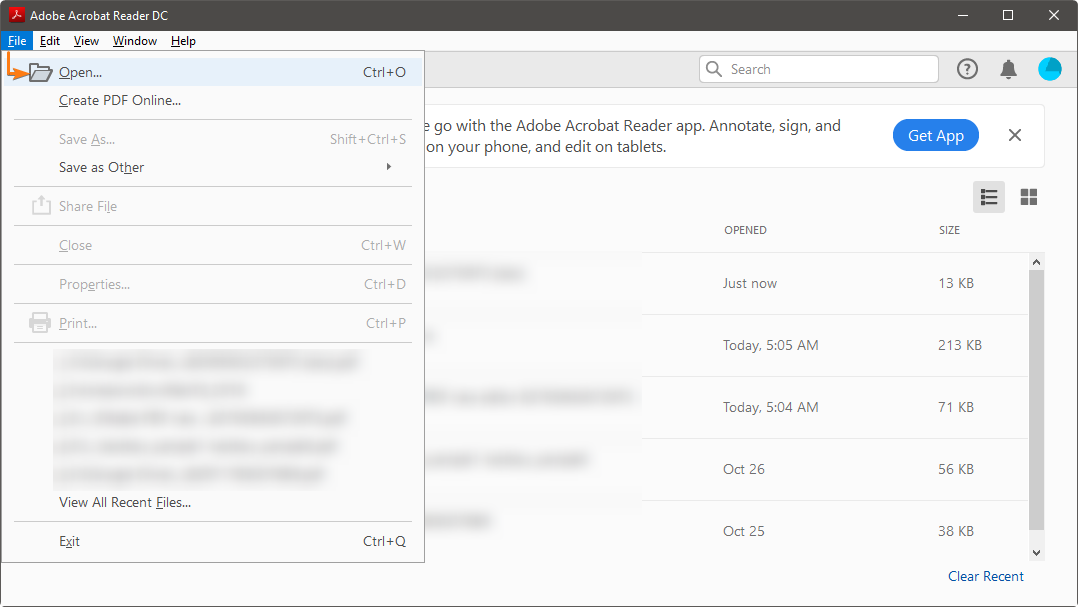Choose Create PDF Online from File menu
Image resolution: width=1078 pixels, height=607 pixels.
pos(120,100)
